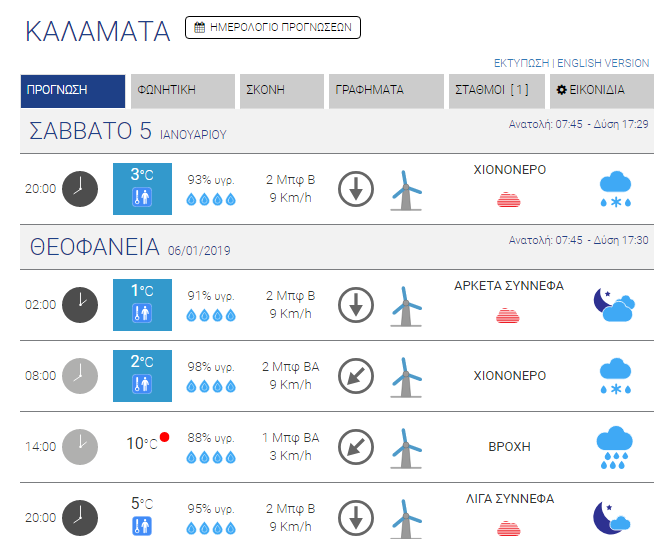Click the moon and clouds icon at 02:00

[x=614, y=305]
